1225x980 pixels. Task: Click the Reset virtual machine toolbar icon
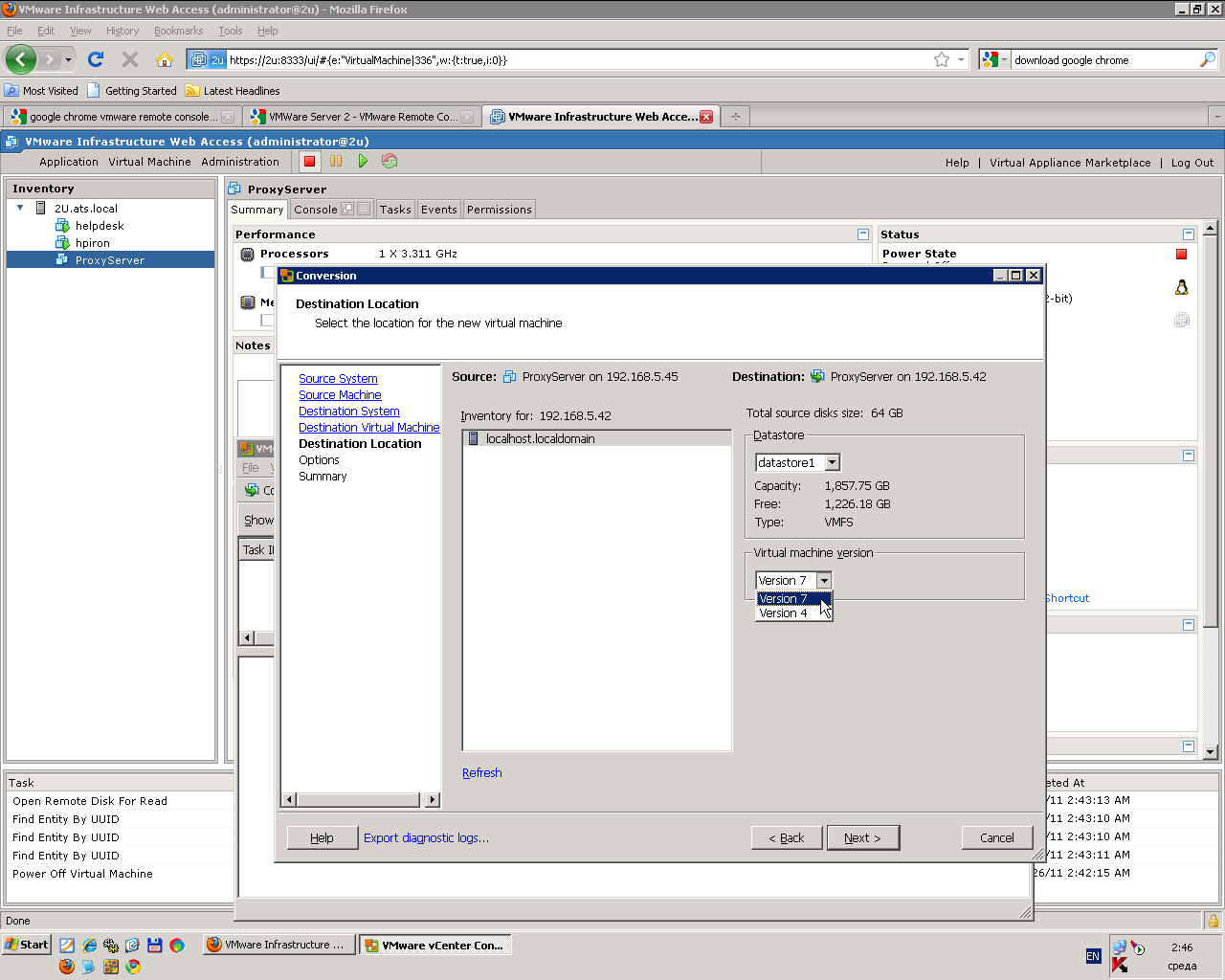click(x=390, y=162)
